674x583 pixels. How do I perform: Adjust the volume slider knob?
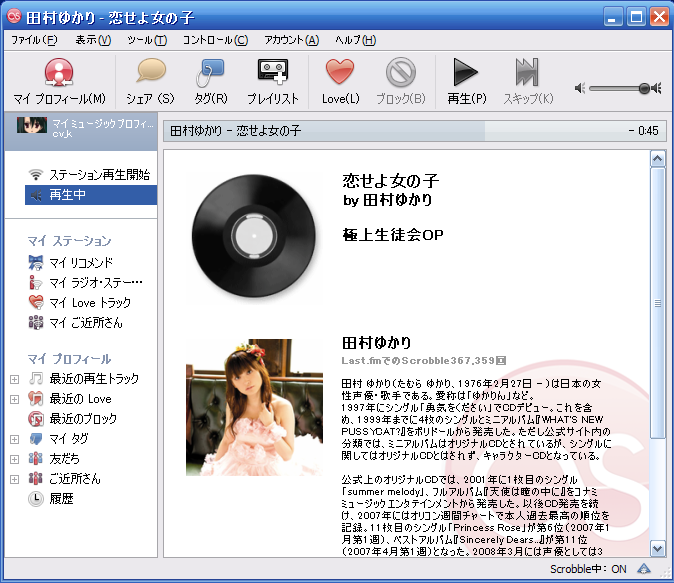[644, 89]
